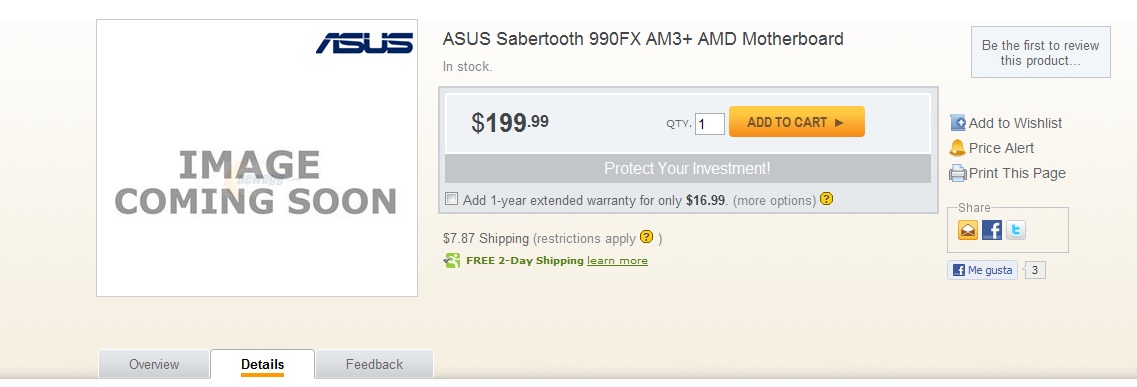The height and width of the screenshot is (387, 1137).
Task: Click the Price Alert bell icon
Action: point(957,148)
